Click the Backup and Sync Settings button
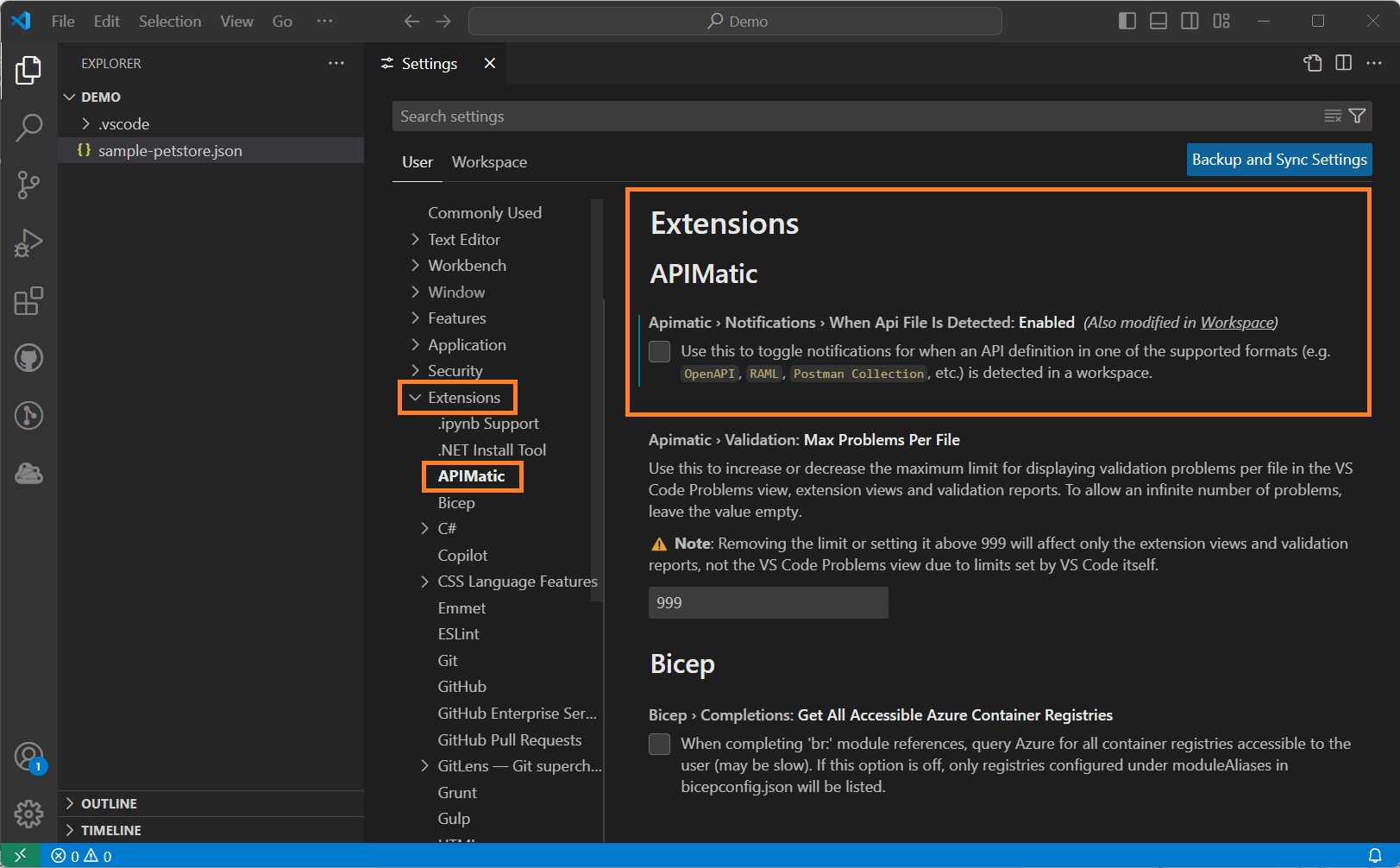1400x868 pixels. click(x=1279, y=160)
